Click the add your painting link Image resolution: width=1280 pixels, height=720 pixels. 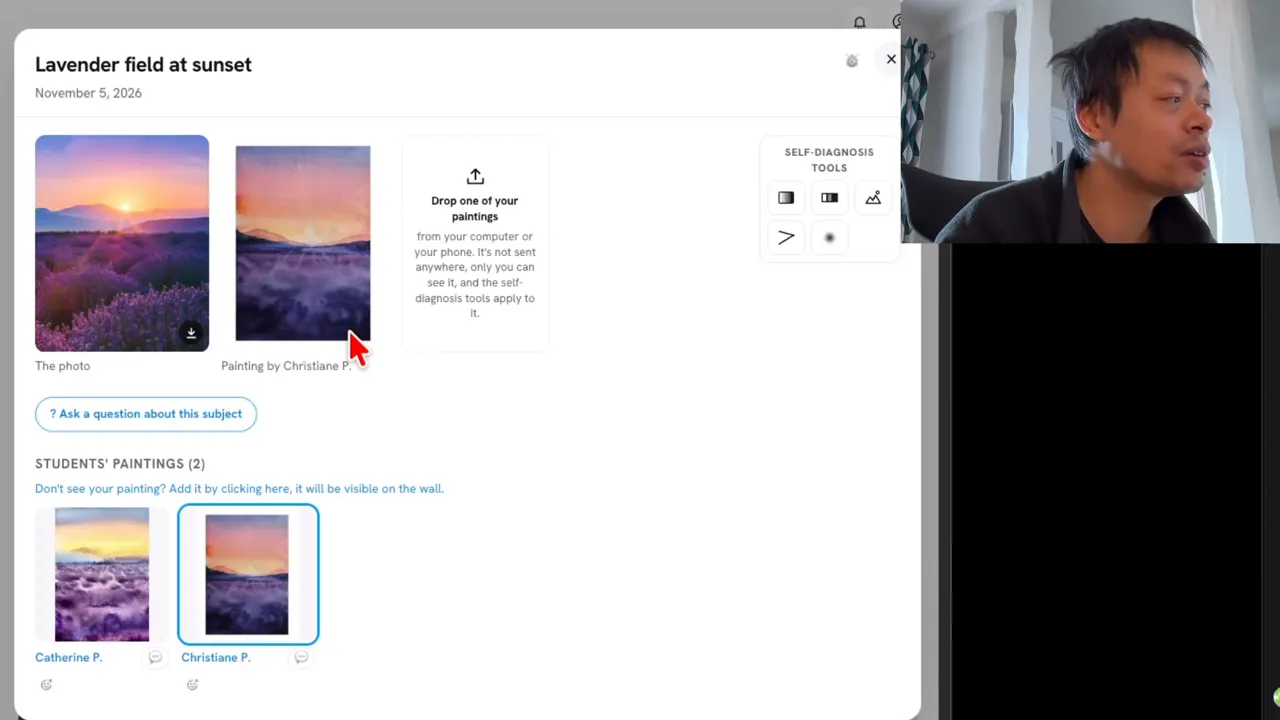tap(239, 489)
